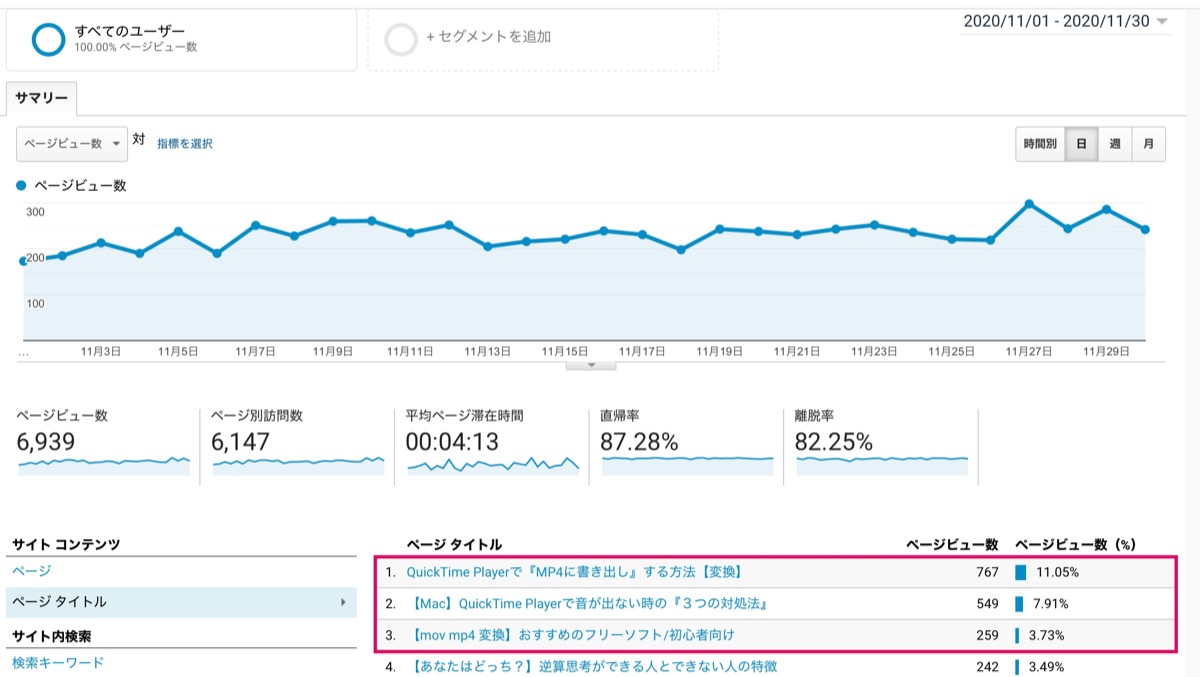Collapse chart using the down-arrow handle
The image size is (1200, 677).
pos(591,365)
